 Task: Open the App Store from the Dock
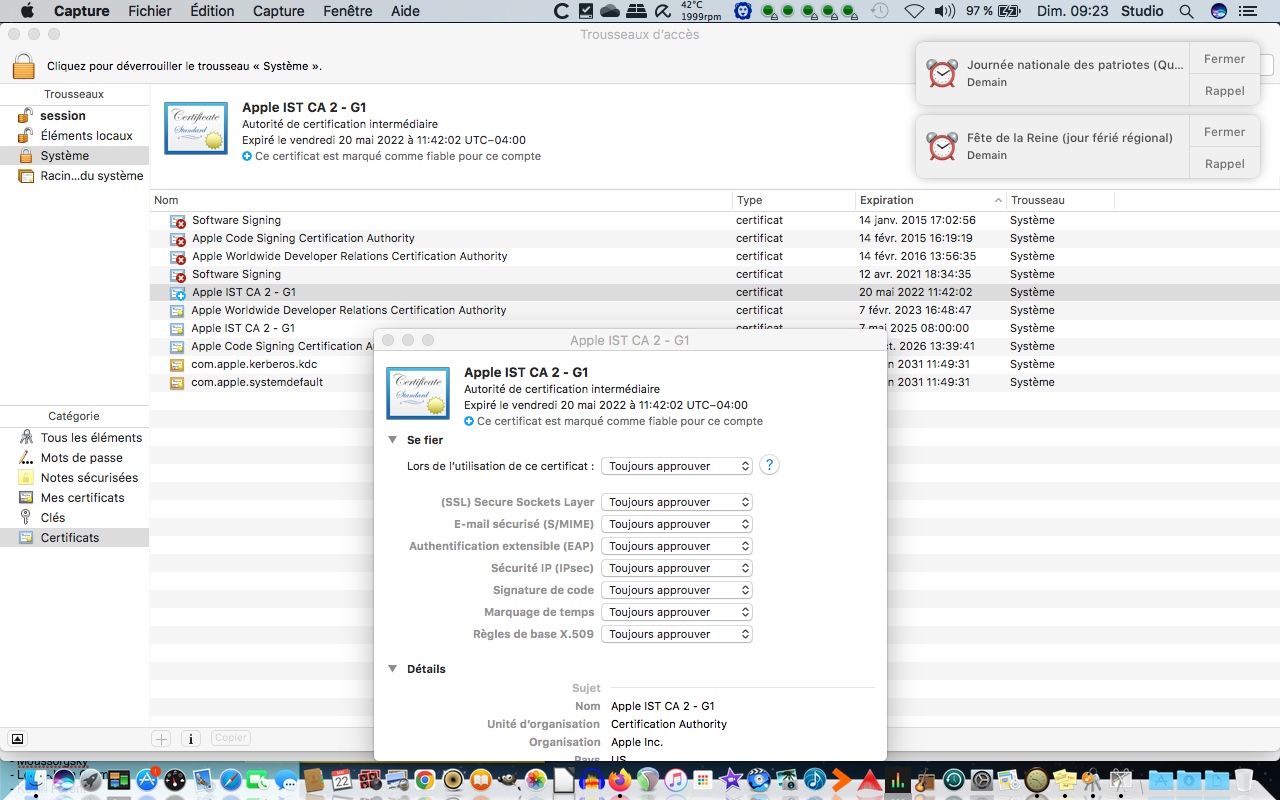pos(147,780)
